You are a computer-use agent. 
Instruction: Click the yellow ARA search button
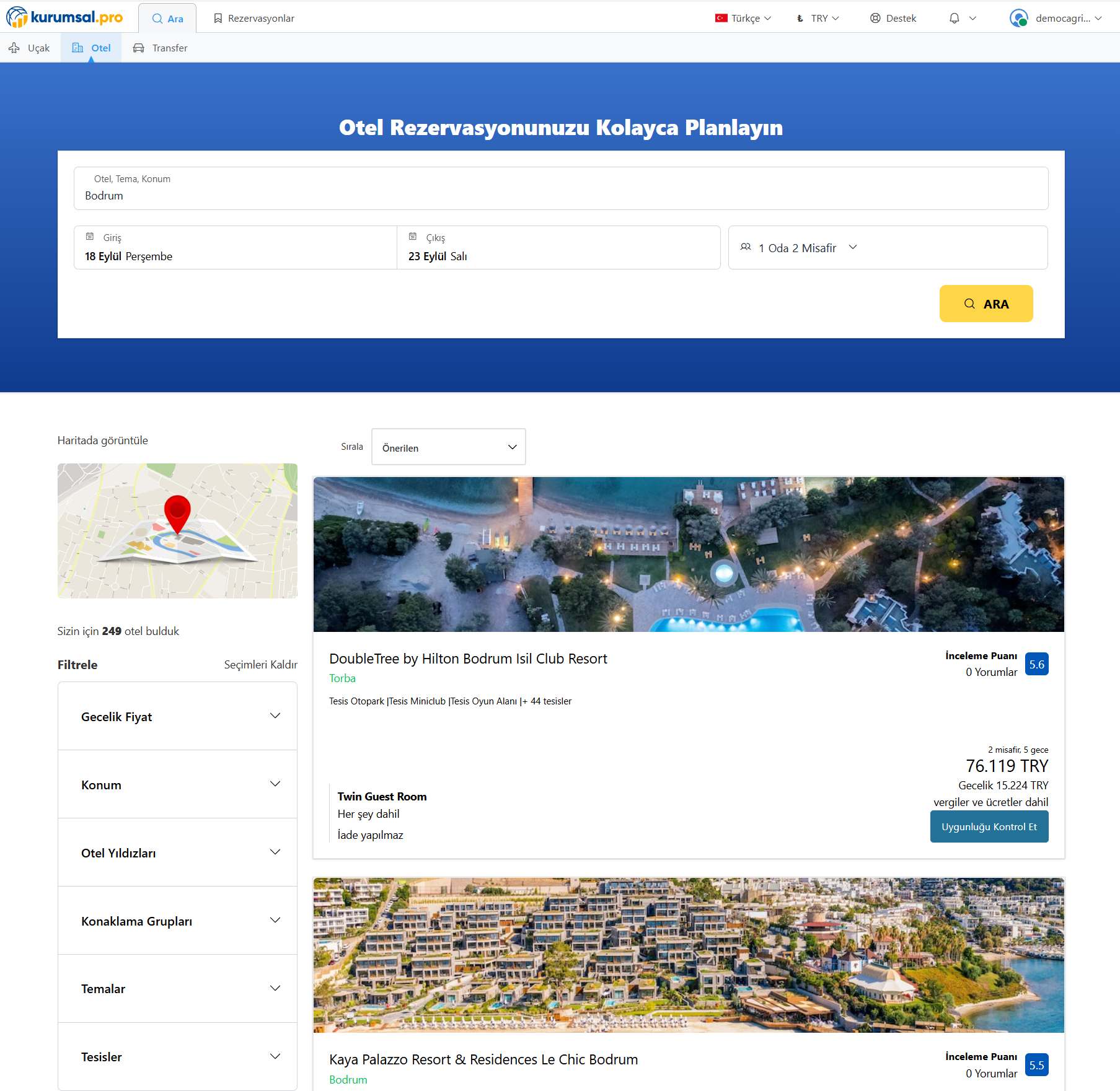986,304
